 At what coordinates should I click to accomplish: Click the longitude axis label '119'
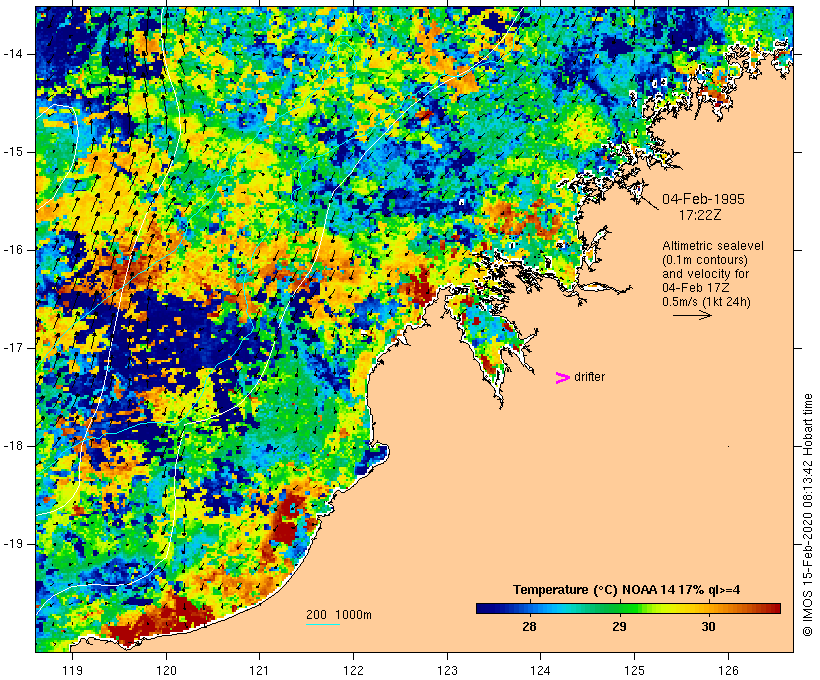click(x=72, y=671)
